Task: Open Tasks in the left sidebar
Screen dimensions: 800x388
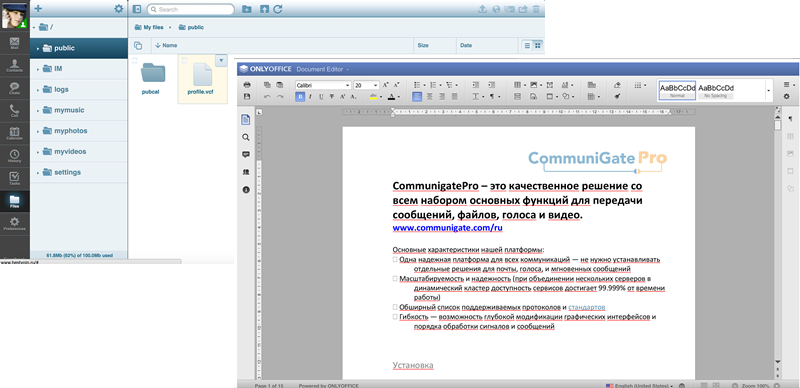Action: coord(14,178)
